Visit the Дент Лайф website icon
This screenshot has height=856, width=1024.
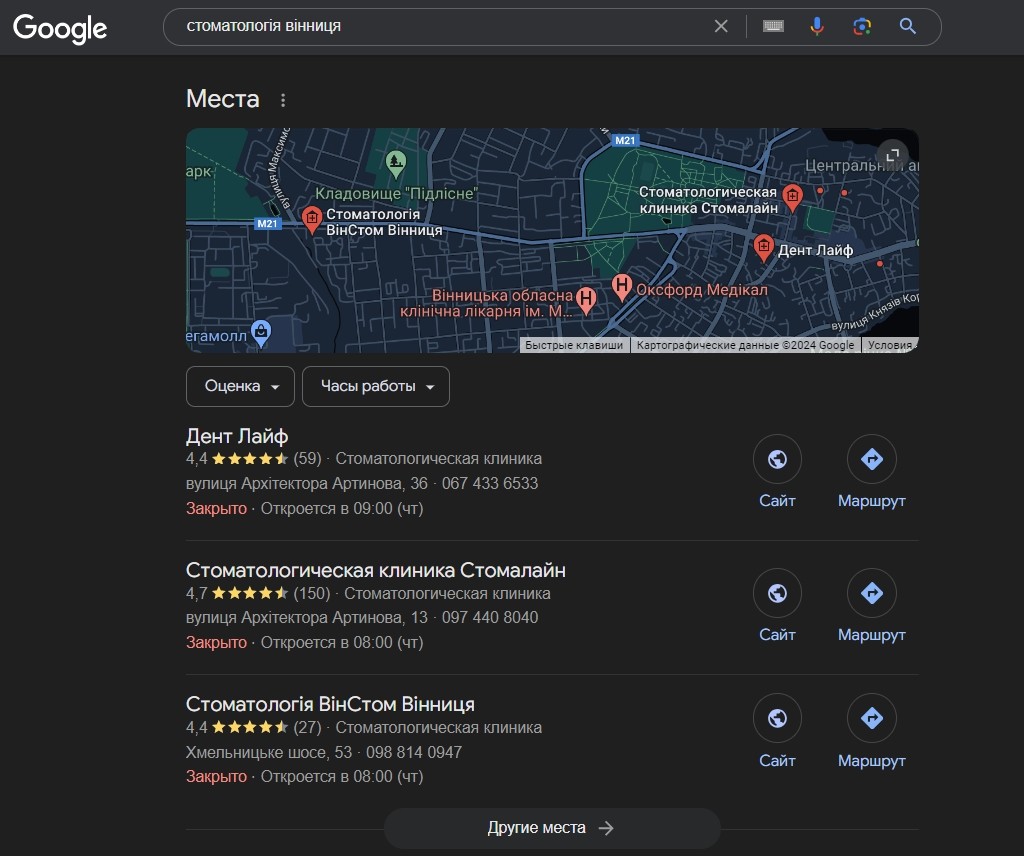coord(777,459)
